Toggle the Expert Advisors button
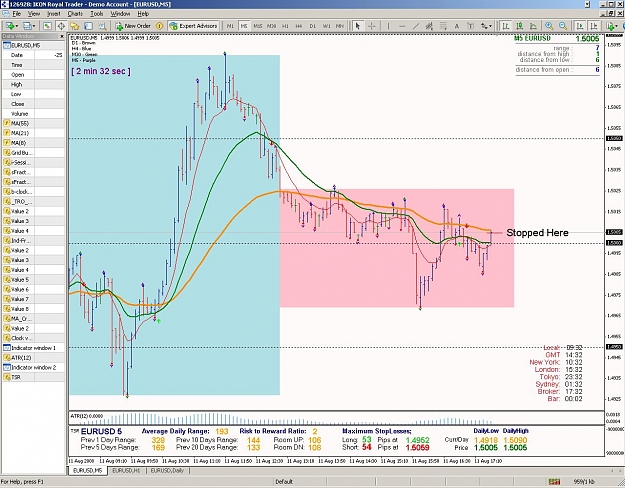The height and width of the screenshot is (488, 625). point(193,26)
